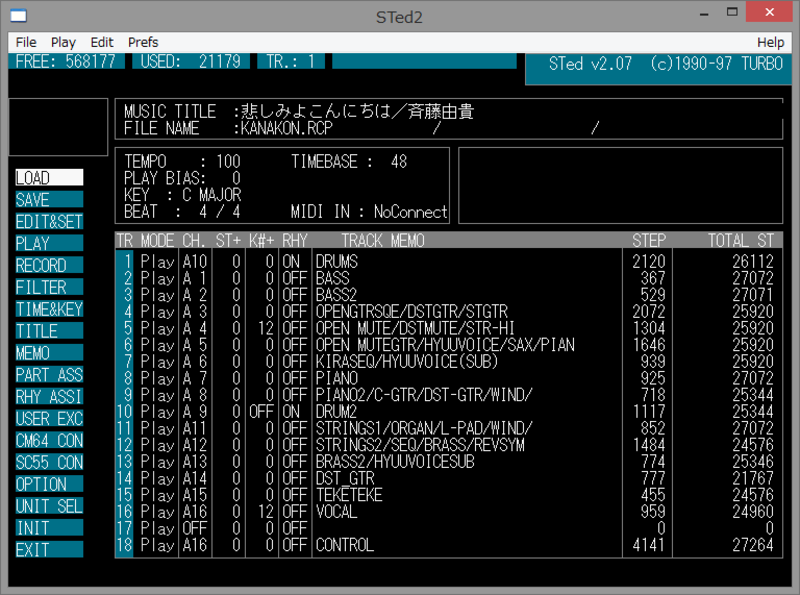Toggle RHY ON for DRUMS track
Viewport: 800px width, 595px height.
coord(291,262)
